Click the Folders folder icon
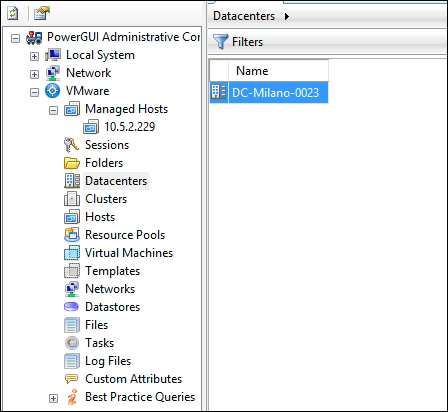This screenshot has height=412, width=448. click(72, 163)
